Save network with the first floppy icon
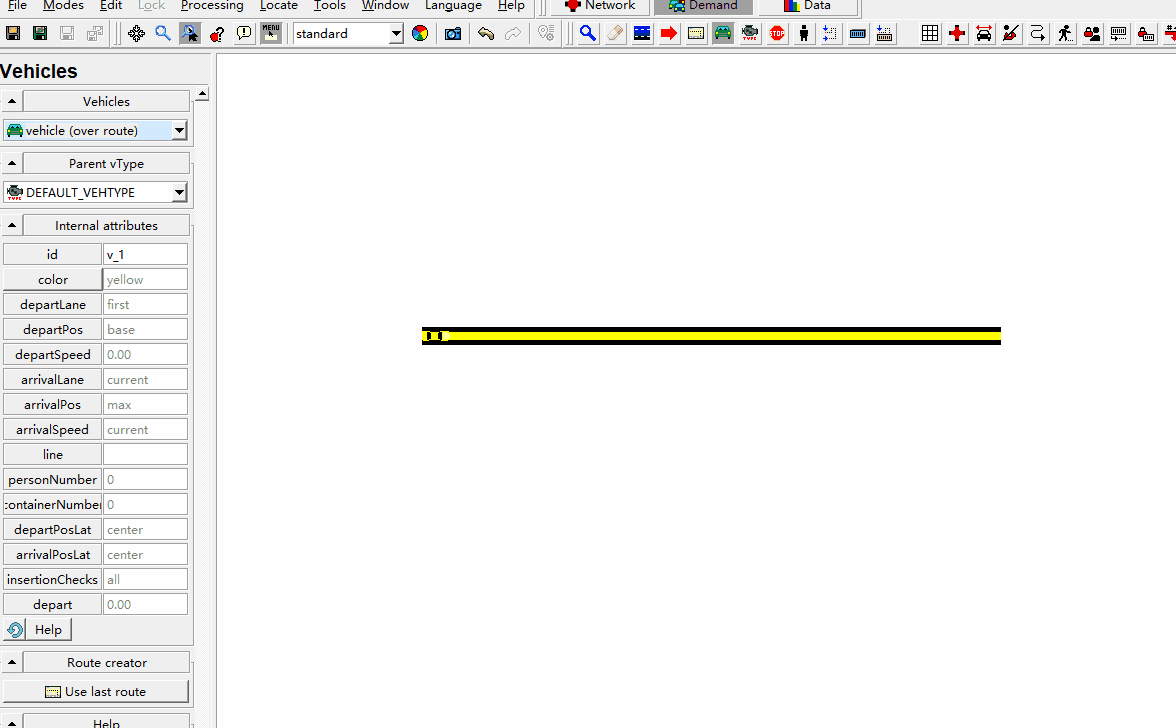 click(13, 34)
